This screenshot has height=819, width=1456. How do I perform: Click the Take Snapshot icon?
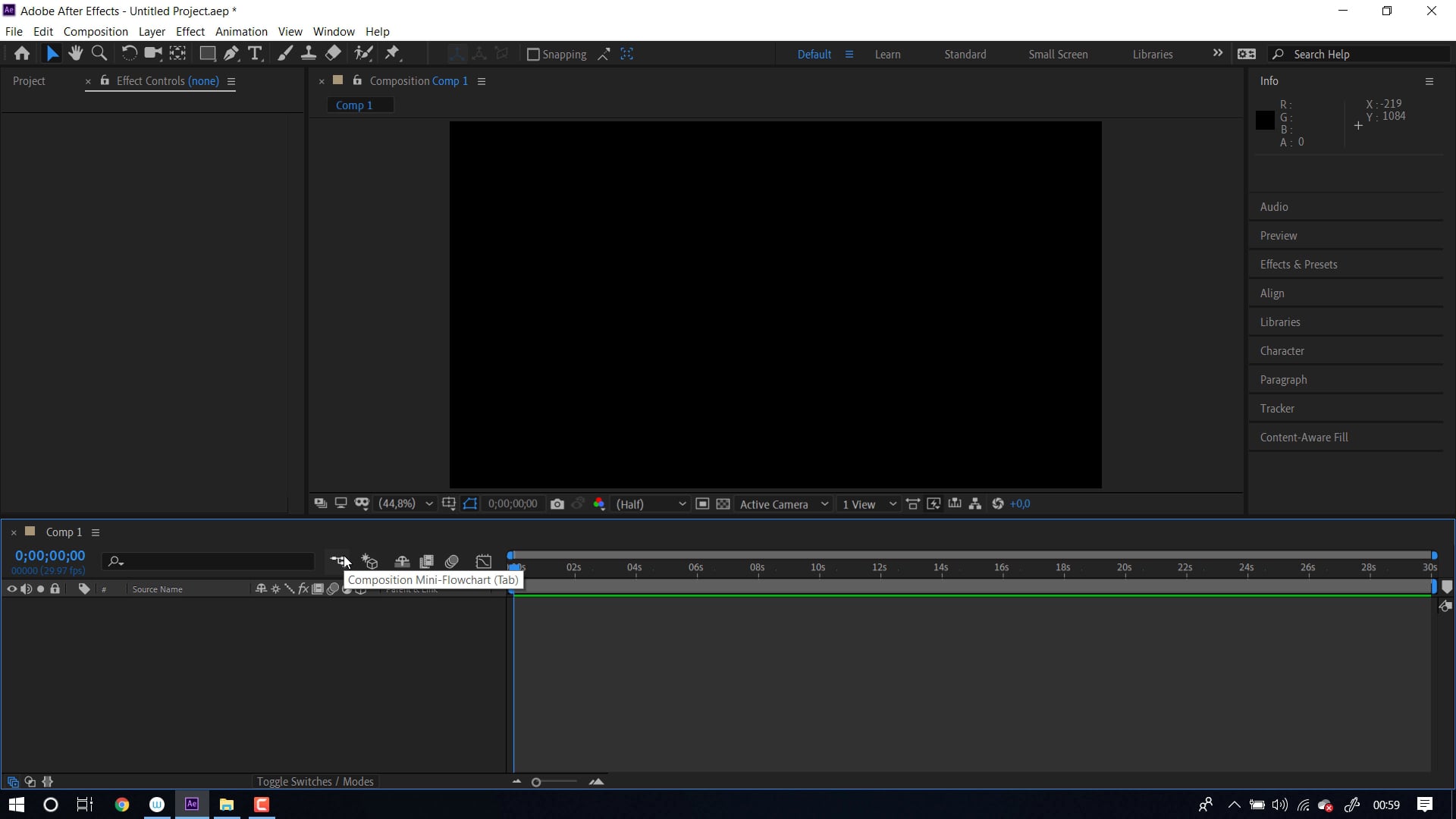557,503
